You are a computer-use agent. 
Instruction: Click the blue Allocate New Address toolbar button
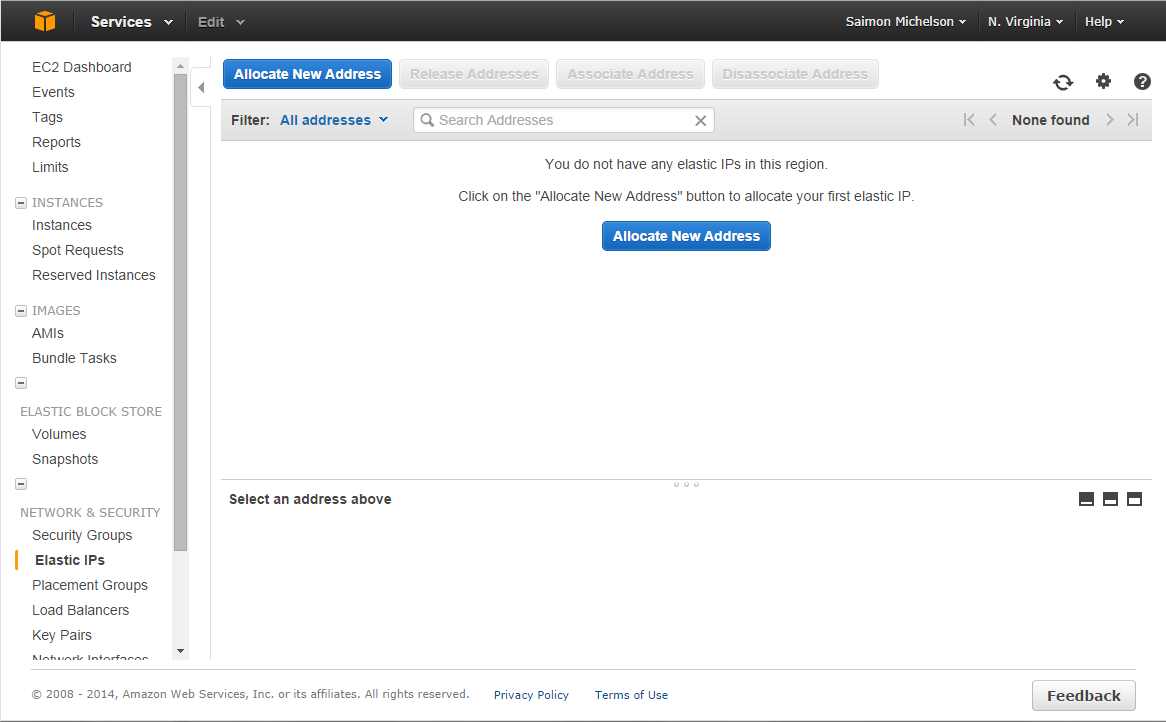click(307, 74)
